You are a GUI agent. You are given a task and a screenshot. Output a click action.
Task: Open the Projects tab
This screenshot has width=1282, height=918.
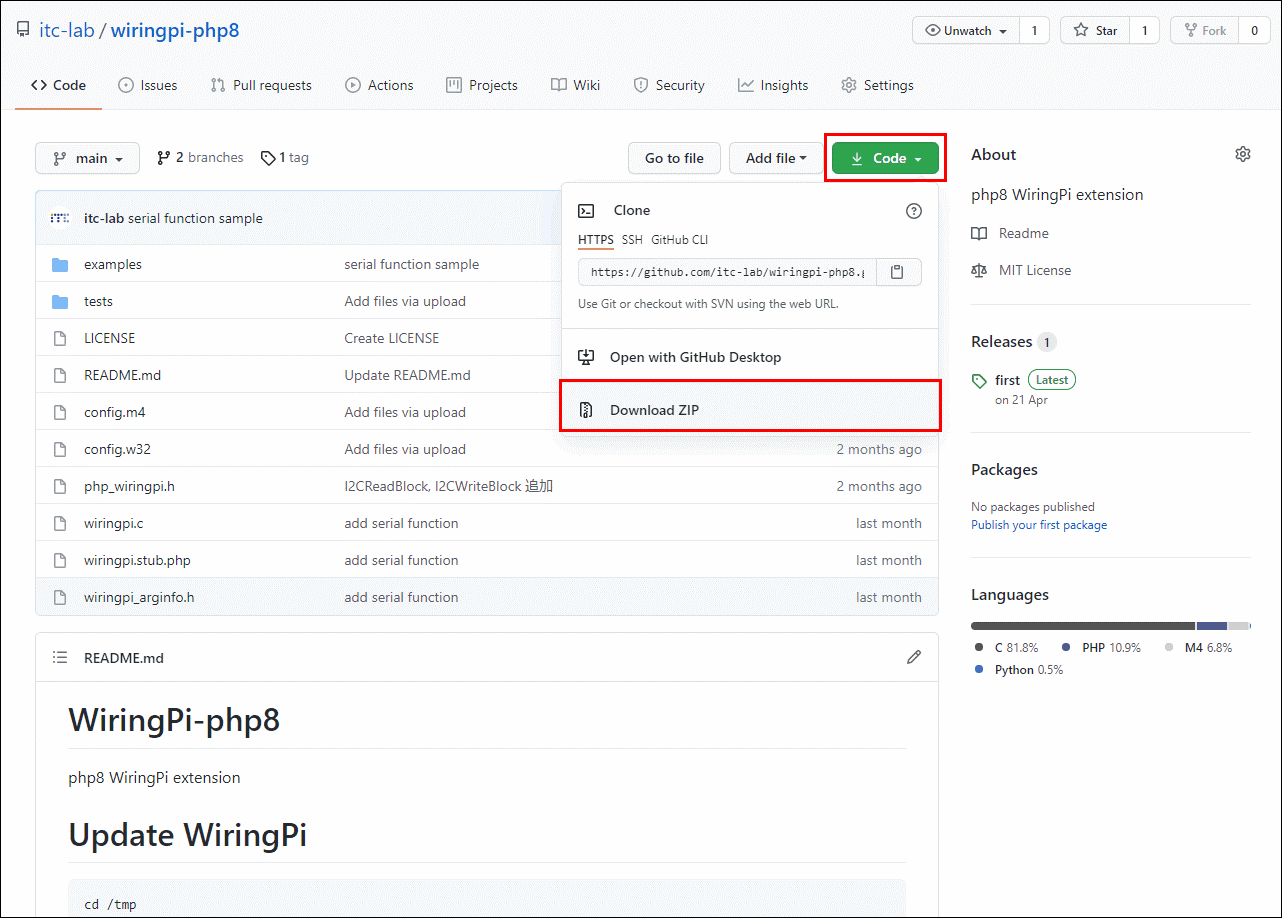[482, 86]
